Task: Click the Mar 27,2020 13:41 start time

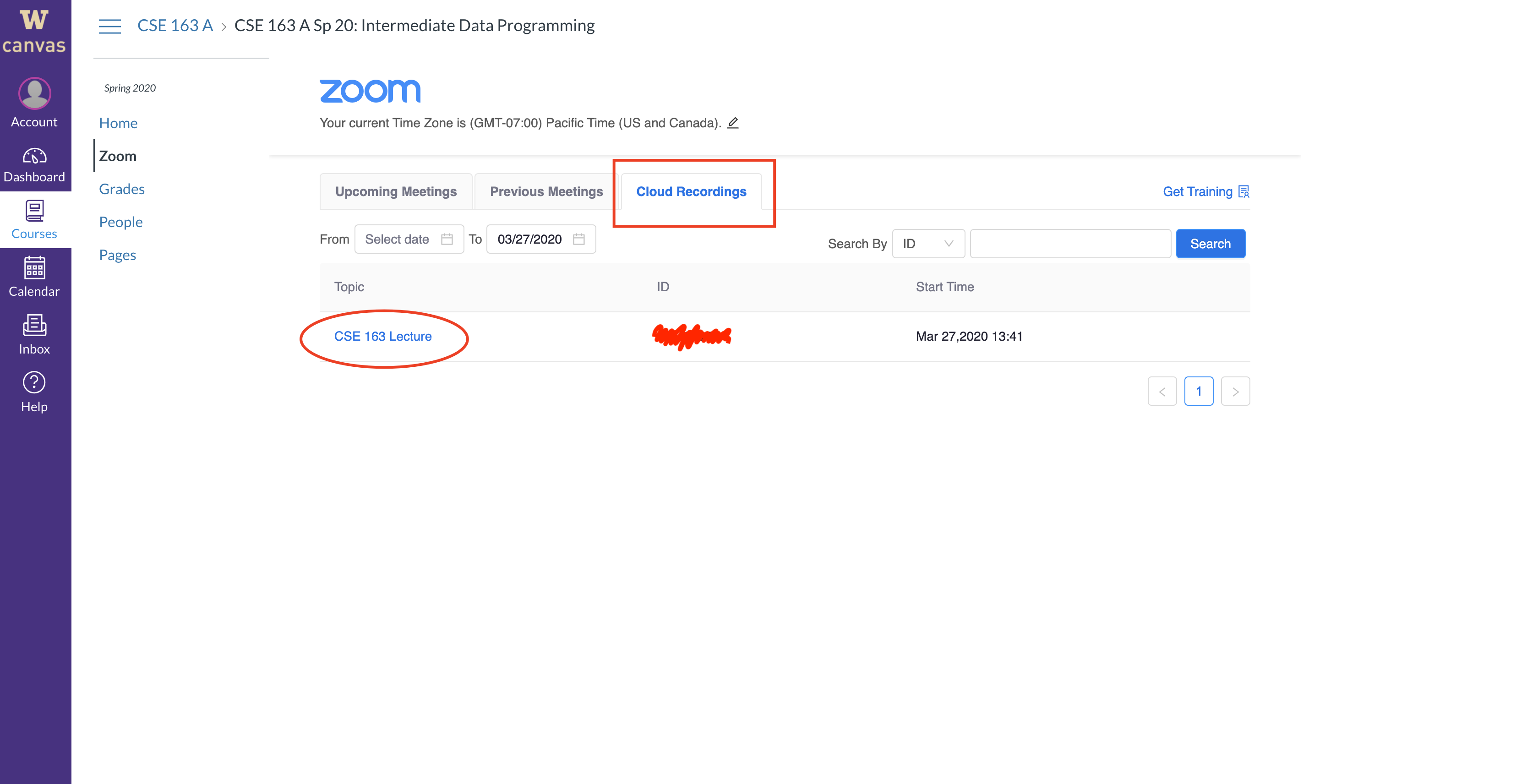Action: click(x=969, y=336)
